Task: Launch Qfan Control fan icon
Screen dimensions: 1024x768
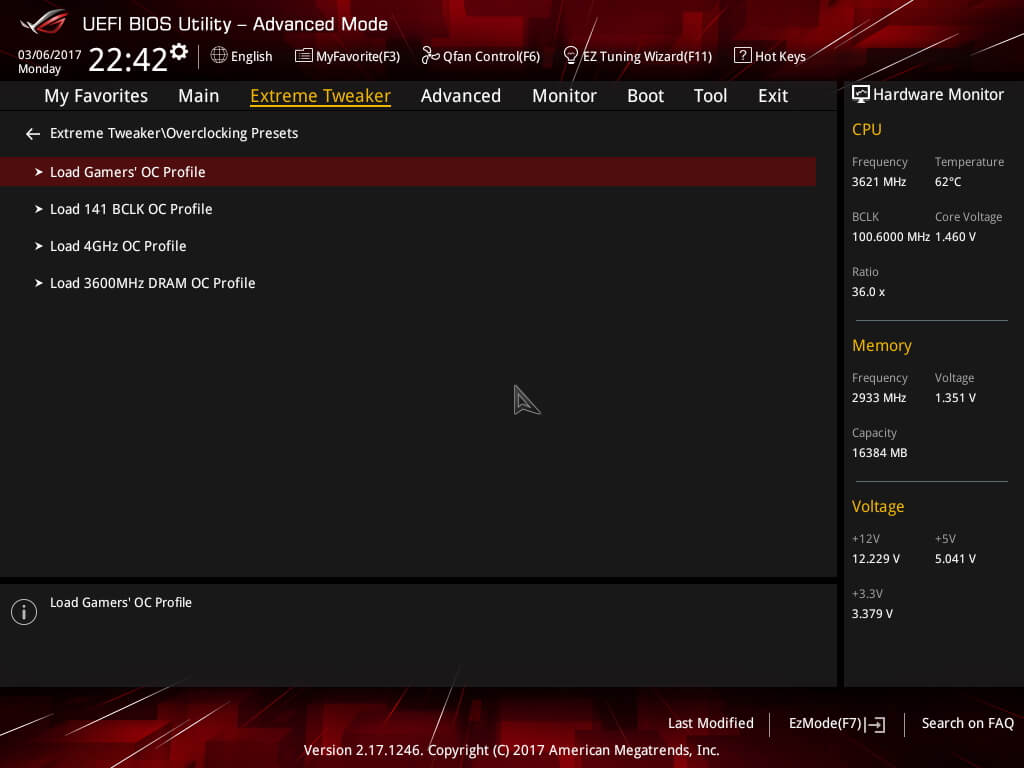Action: coord(430,56)
